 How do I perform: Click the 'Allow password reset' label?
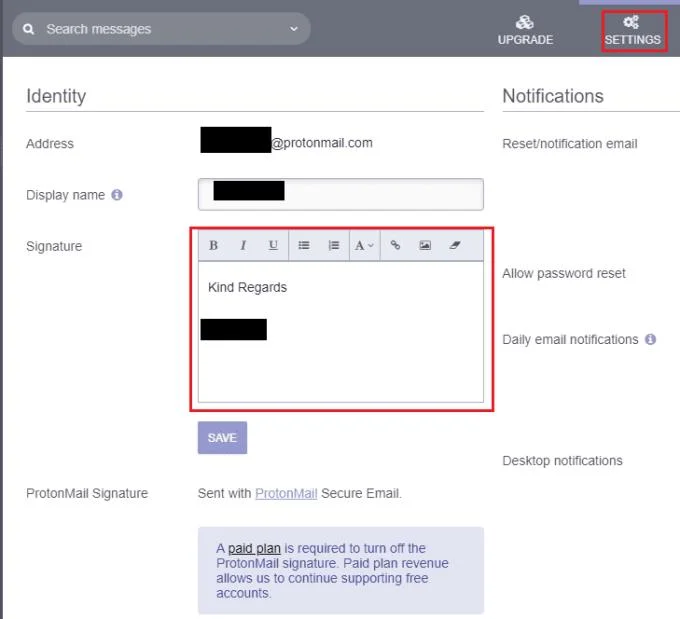564,273
